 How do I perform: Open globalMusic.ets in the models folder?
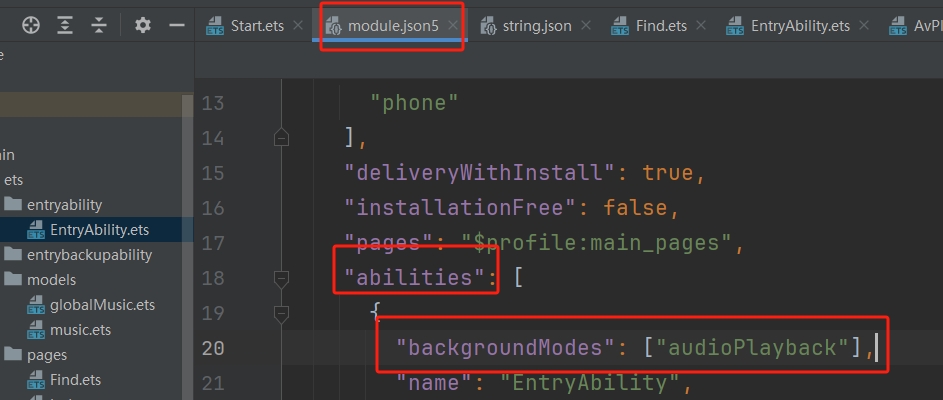tap(102, 305)
